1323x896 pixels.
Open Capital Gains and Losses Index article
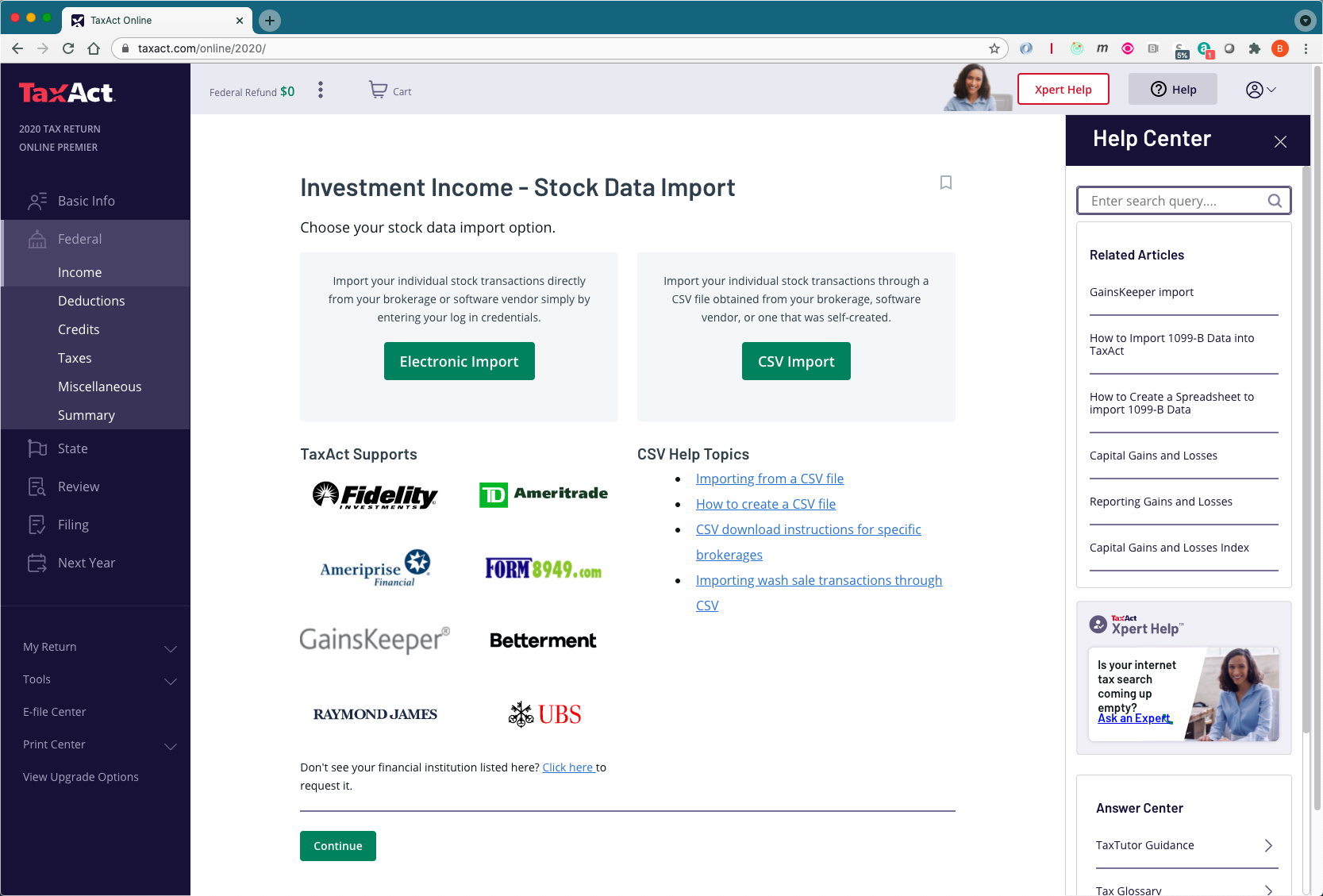1169,548
